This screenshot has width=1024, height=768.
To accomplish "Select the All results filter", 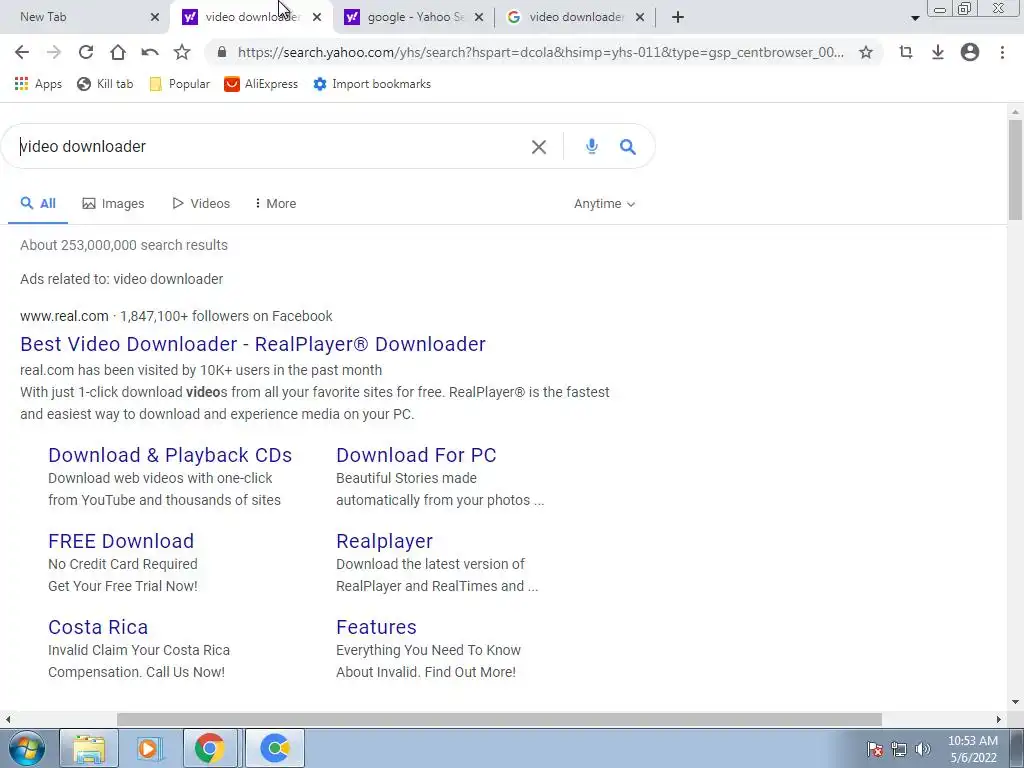I will (38, 204).
